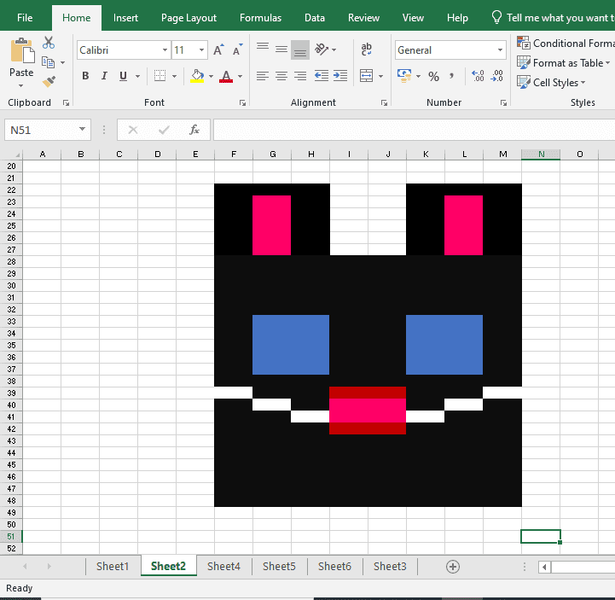
Task: Toggle Align Right
Action: point(300,76)
